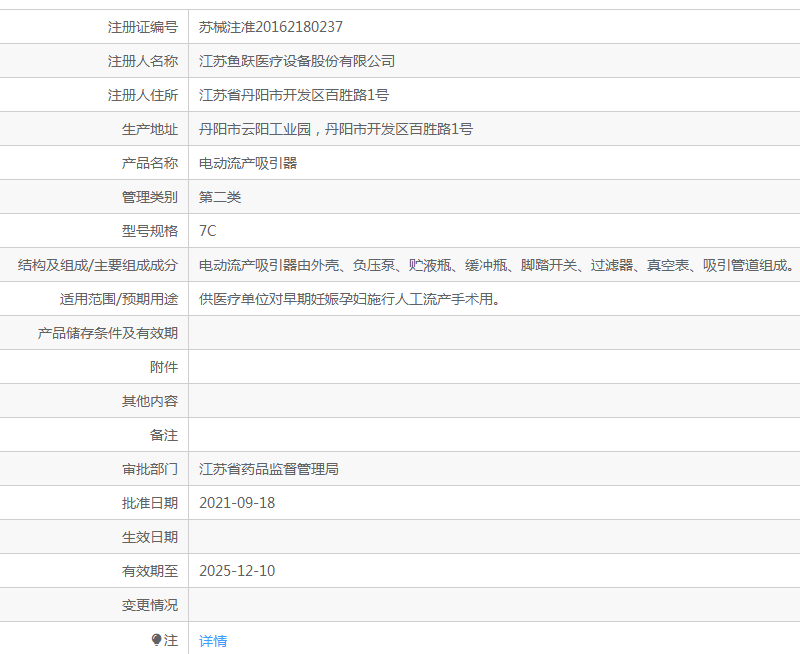The height and width of the screenshot is (654, 800).
Task: Select approval date 2021-09-18
Action: pos(237,503)
